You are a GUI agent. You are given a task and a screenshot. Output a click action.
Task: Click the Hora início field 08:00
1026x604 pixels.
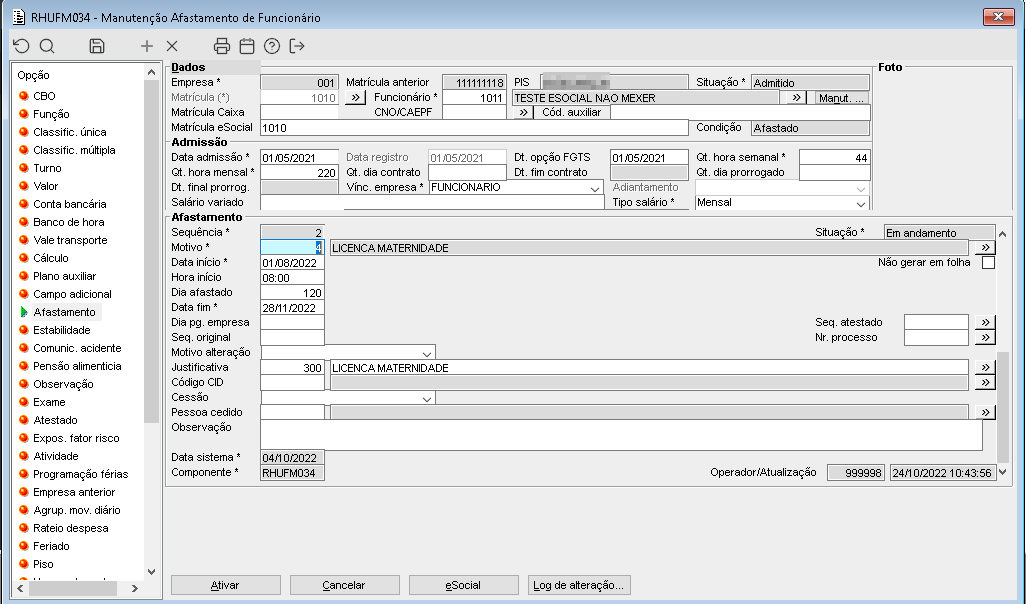pyautogui.click(x=292, y=277)
